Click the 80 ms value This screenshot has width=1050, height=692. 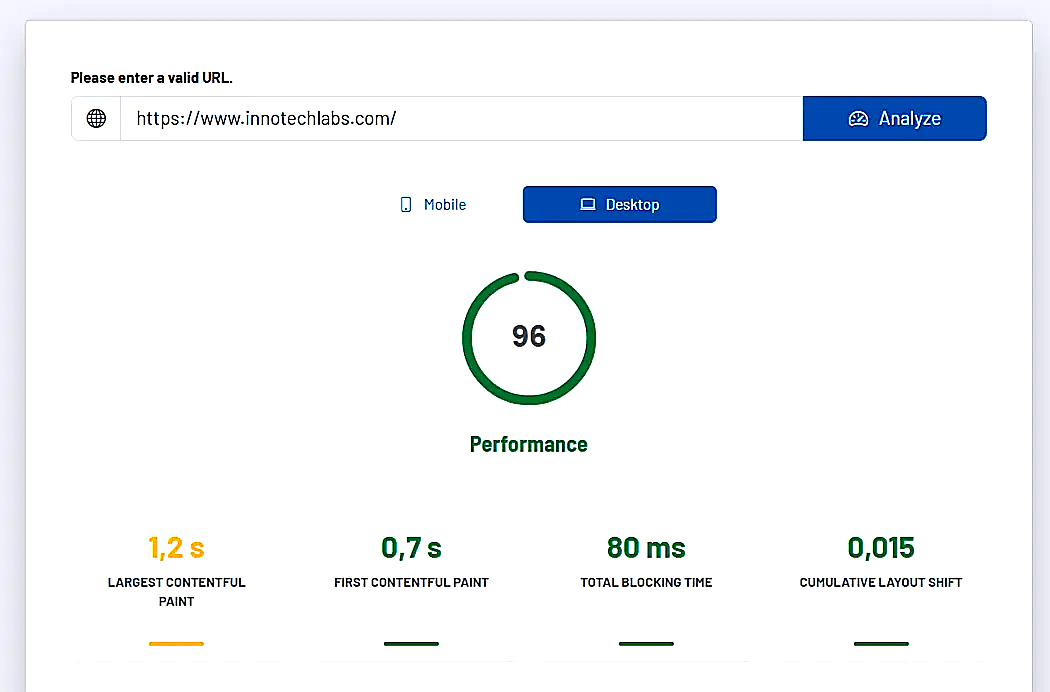[646, 548]
